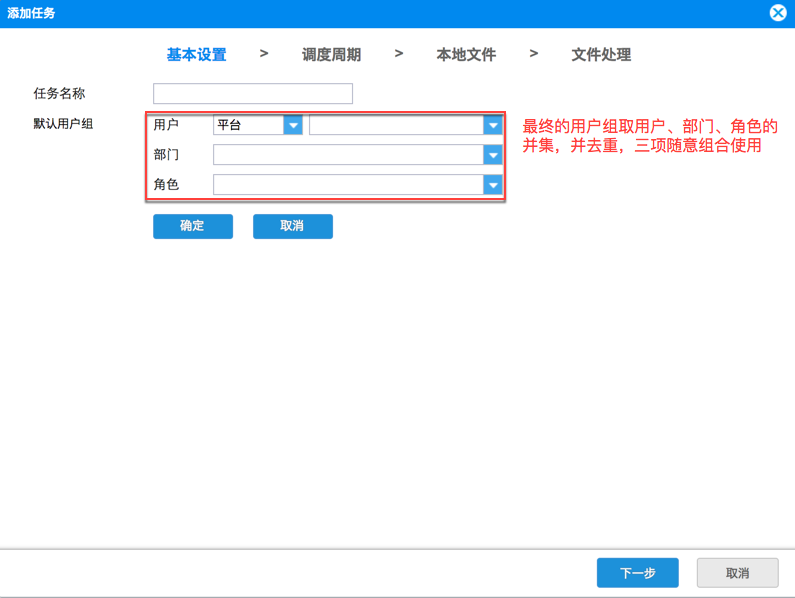Image resolution: width=795 pixels, height=598 pixels.
Task: Open the 本地文件 step tab
Action: point(466,54)
